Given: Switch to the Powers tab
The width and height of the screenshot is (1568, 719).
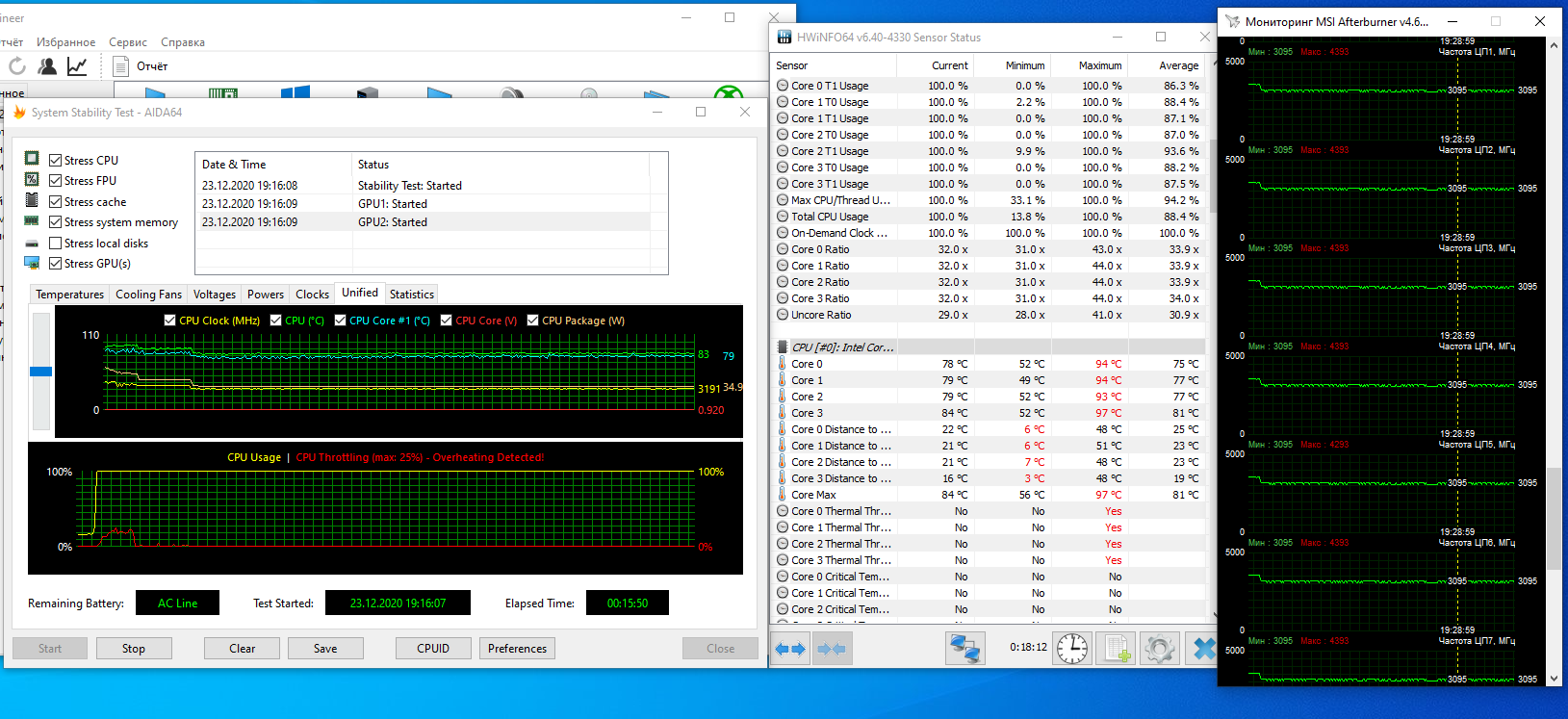Looking at the screenshot, I should click(x=266, y=295).
